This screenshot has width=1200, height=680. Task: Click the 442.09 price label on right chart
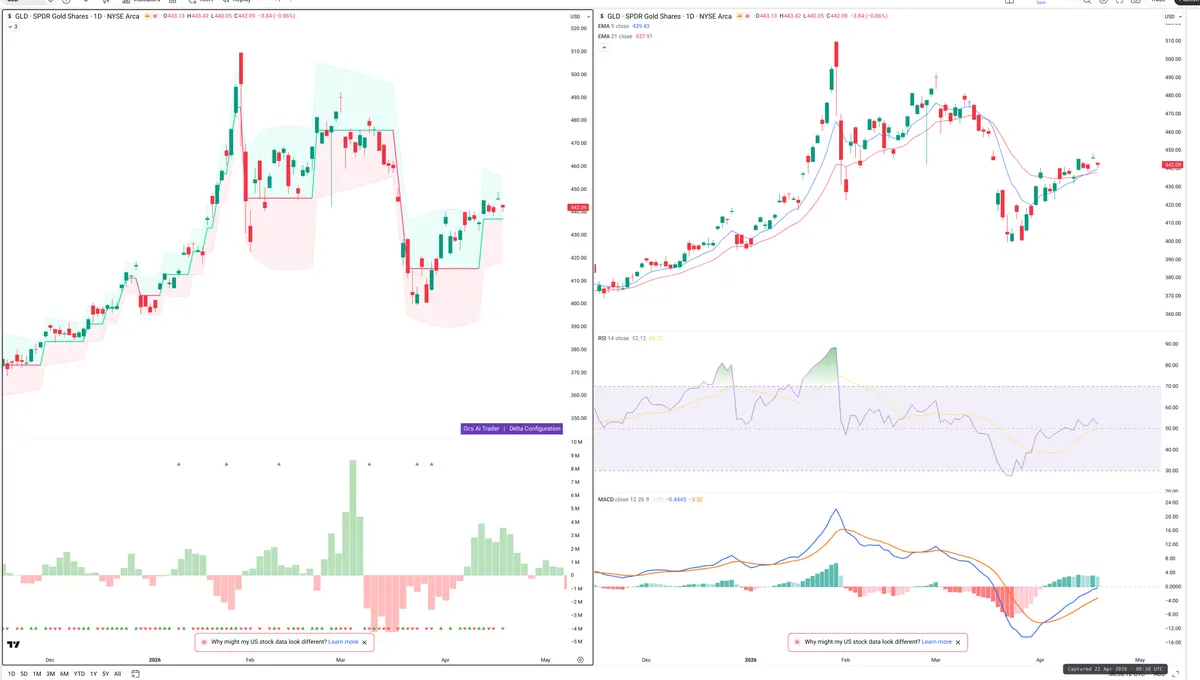tap(1173, 164)
